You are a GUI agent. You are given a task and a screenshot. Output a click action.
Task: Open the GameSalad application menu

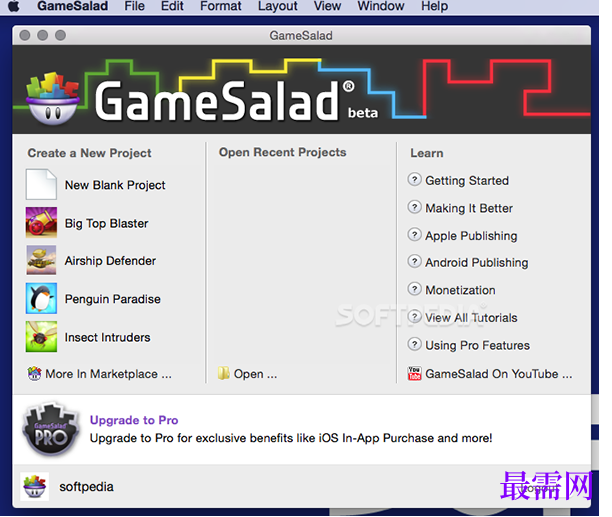pyautogui.click(x=73, y=6)
